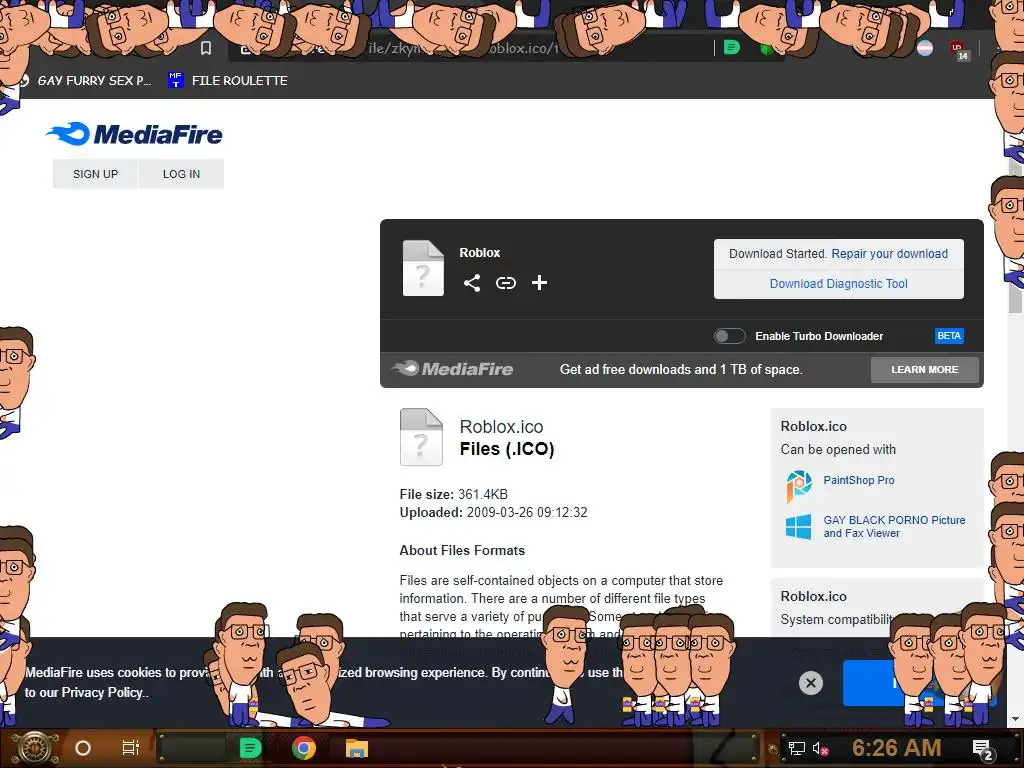Click the blue Windows logo icon
Screen dimensions: 1024x768
pos(798,526)
